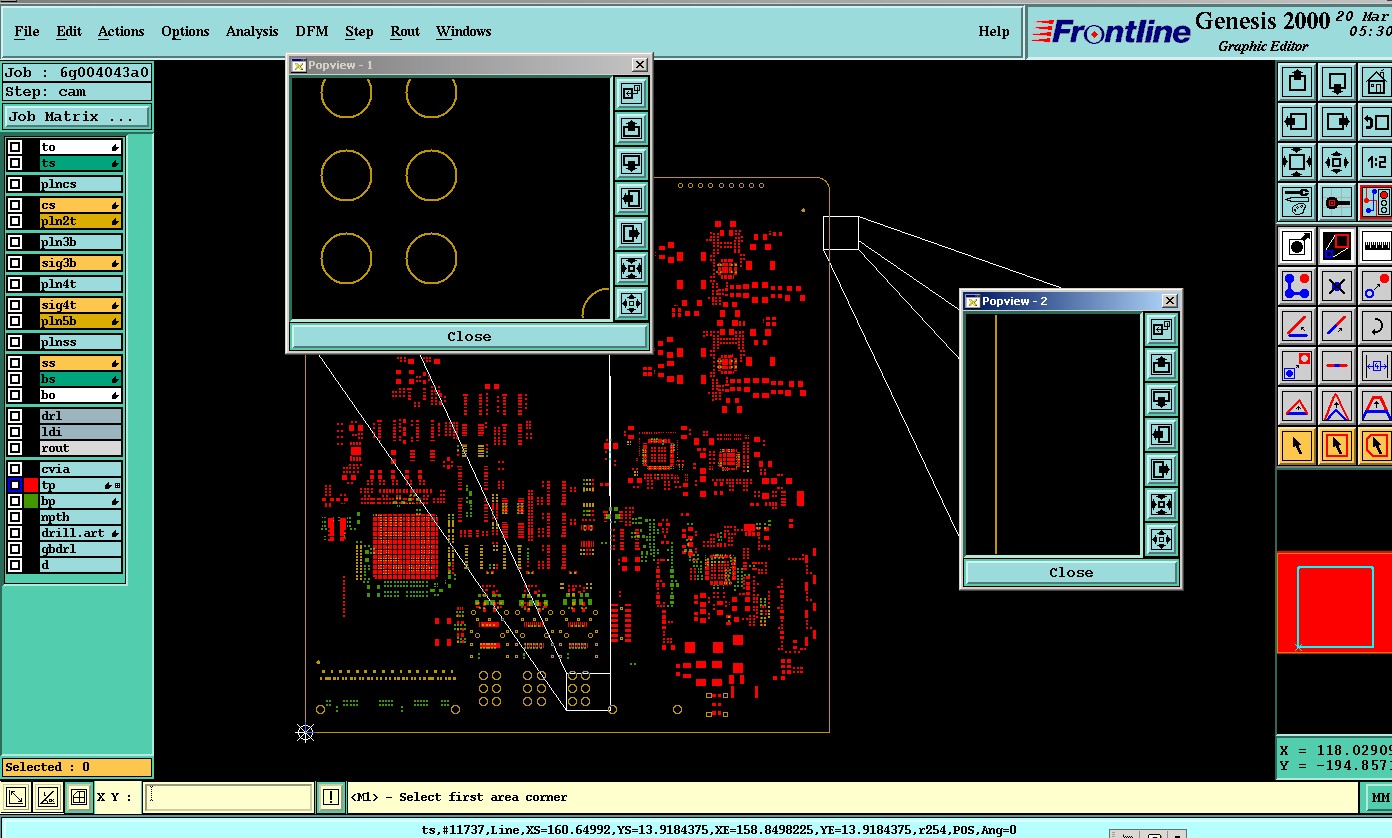Select the pln5b layer name
Screen dimensions: 1392x838
click(x=80, y=321)
